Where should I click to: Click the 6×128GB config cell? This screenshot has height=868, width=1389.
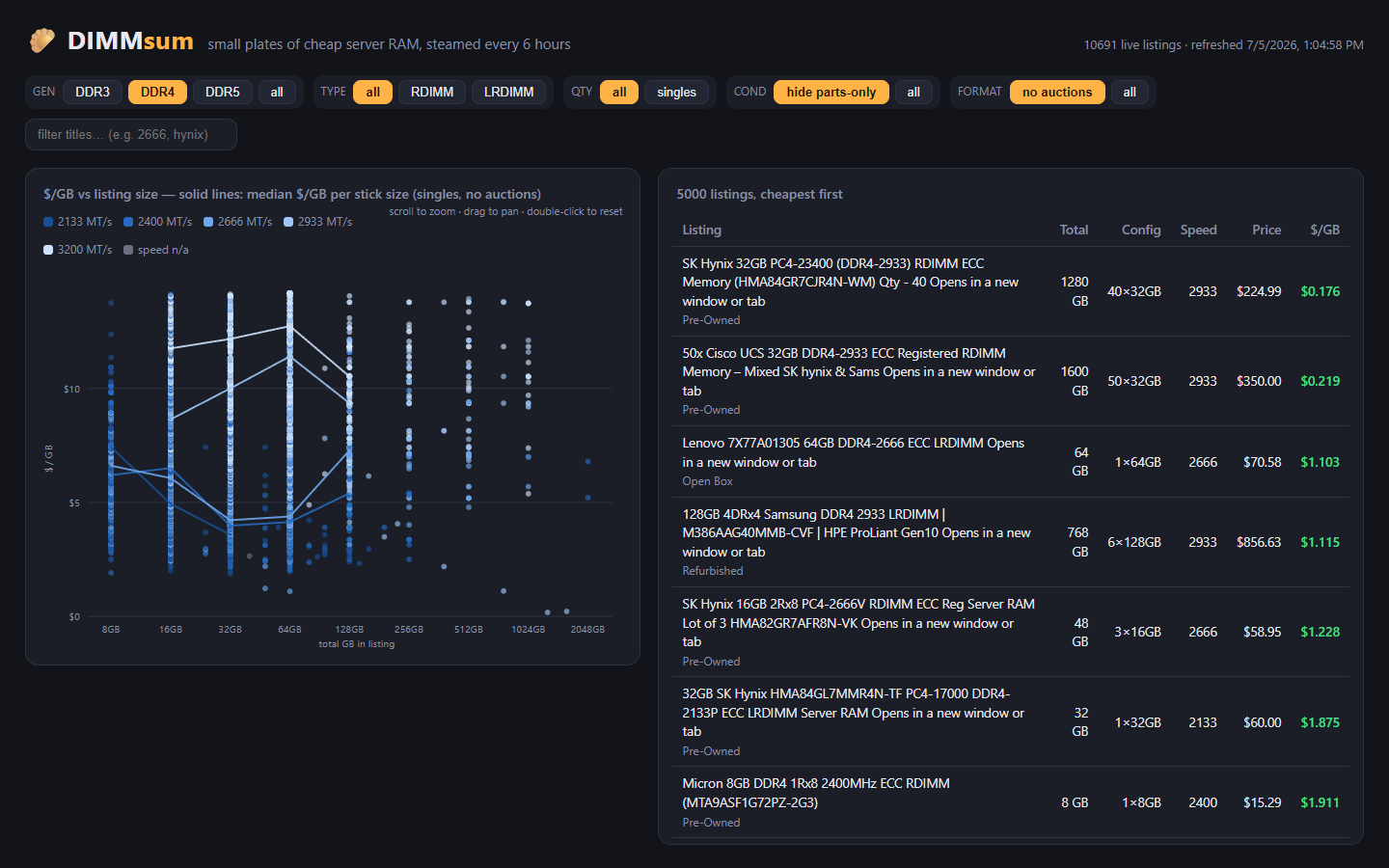pos(1134,542)
